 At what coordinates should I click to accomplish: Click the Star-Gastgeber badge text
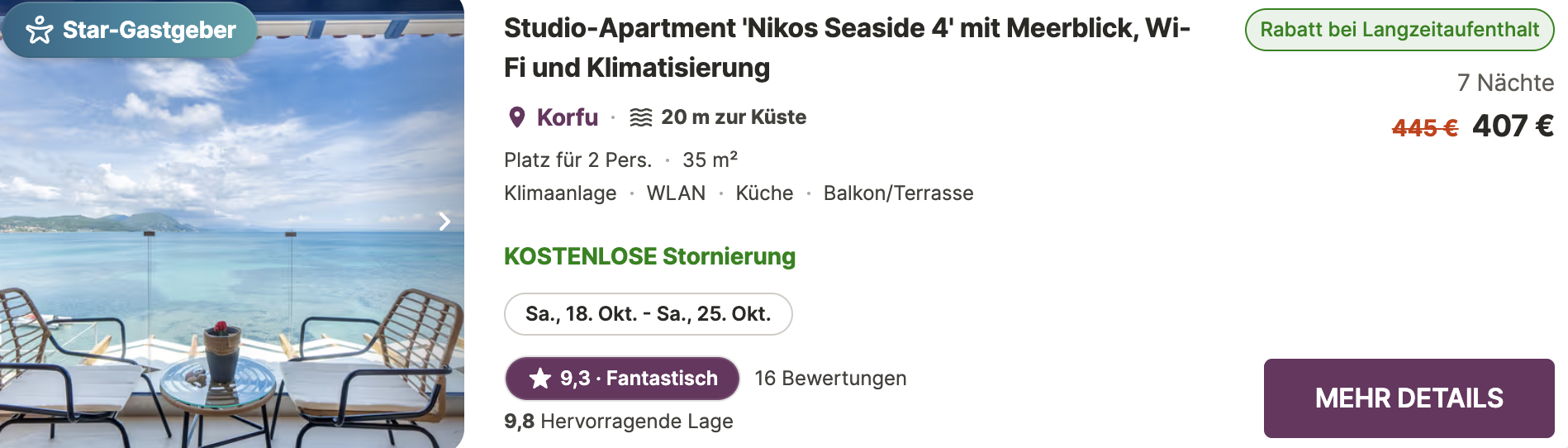[x=150, y=31]
